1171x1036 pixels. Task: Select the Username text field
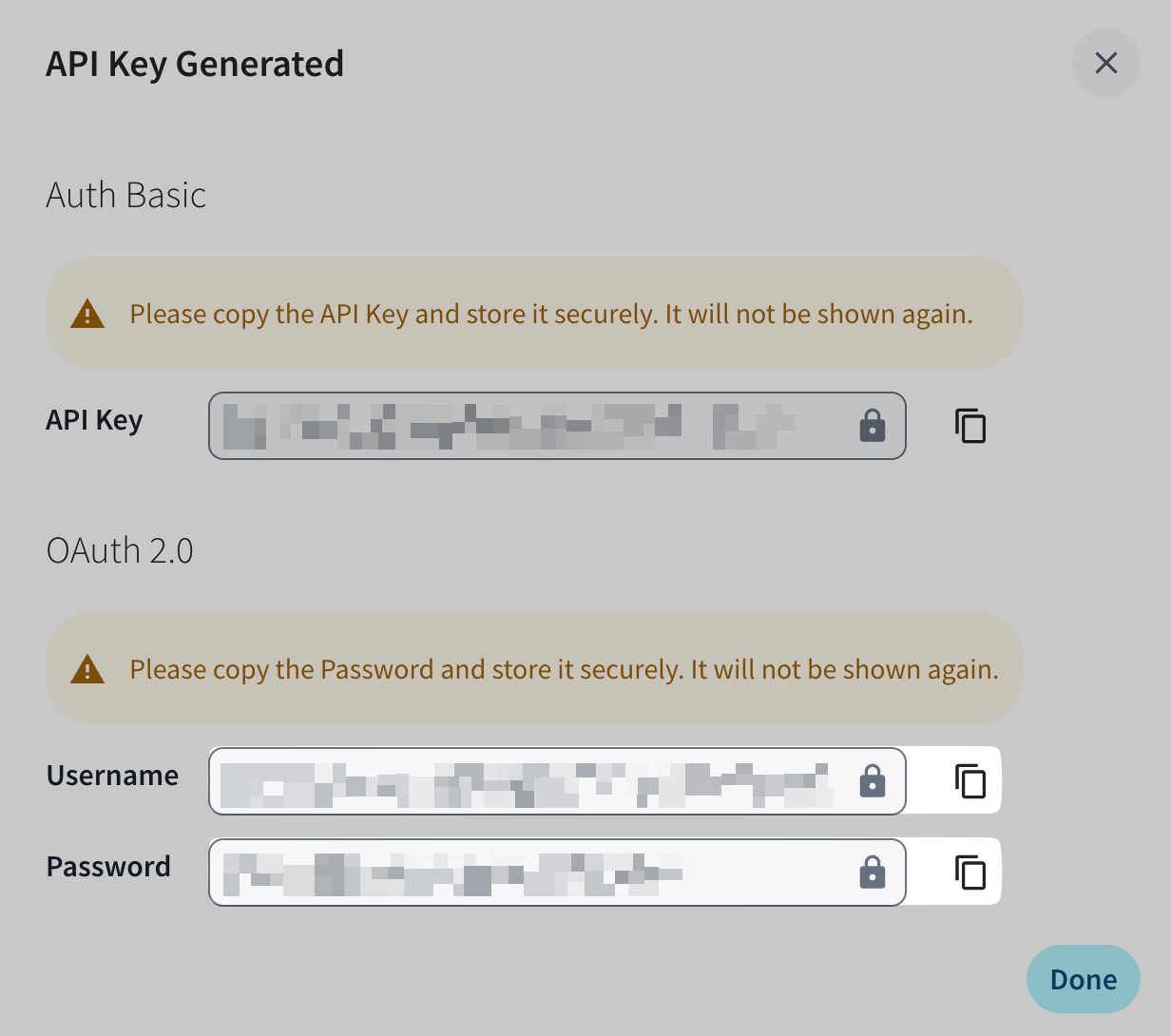coord(532,781)
